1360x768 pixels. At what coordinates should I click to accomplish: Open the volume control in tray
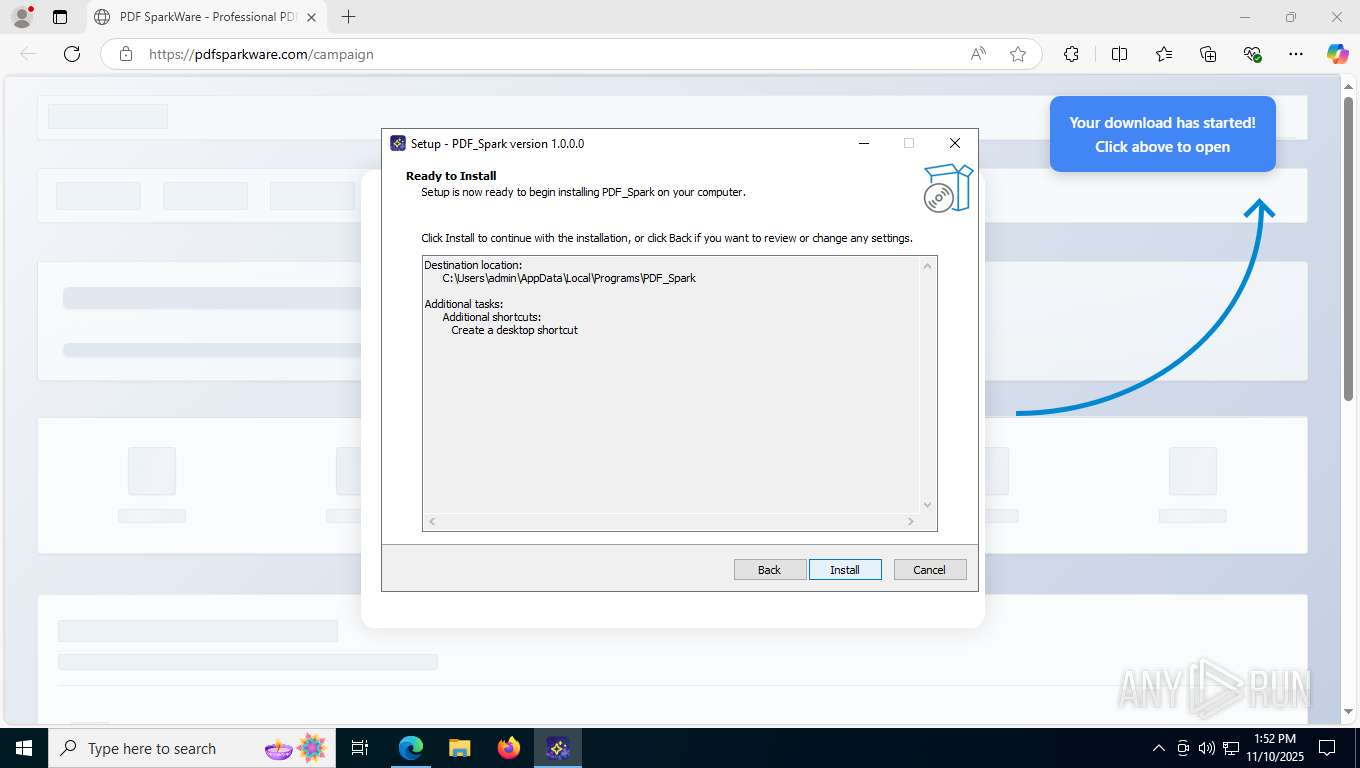[1206, 748]
